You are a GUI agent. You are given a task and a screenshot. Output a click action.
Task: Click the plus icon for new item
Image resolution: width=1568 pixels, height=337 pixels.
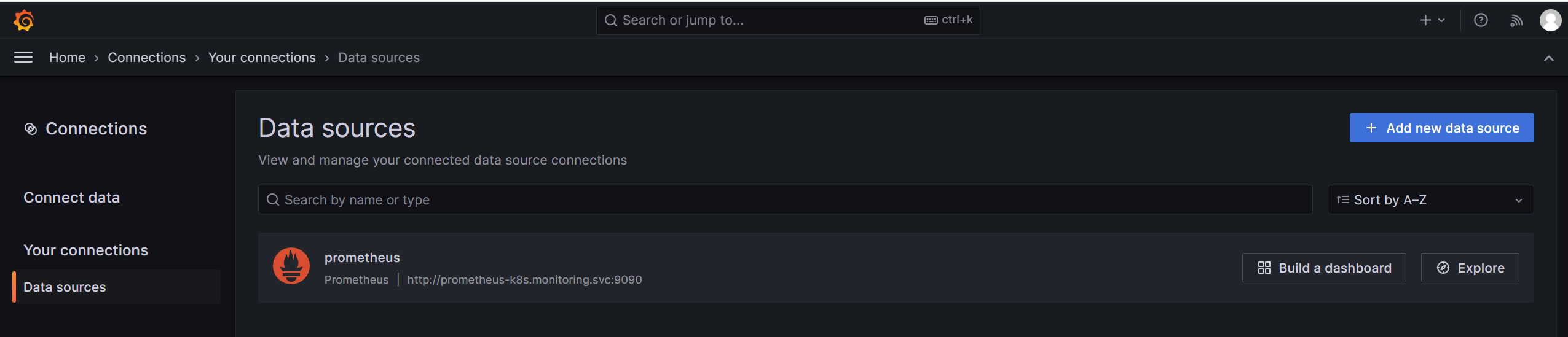tap(1425, 20)
